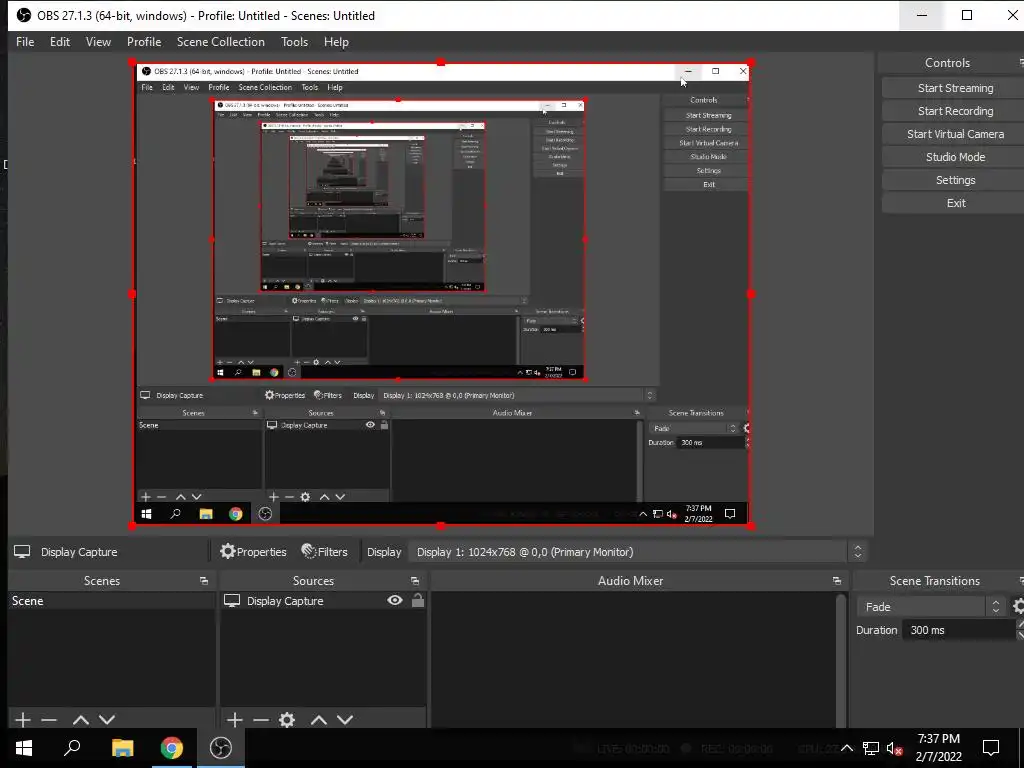
Task: Click the muted volume tray icon
Action: click(x=895, y=748)
